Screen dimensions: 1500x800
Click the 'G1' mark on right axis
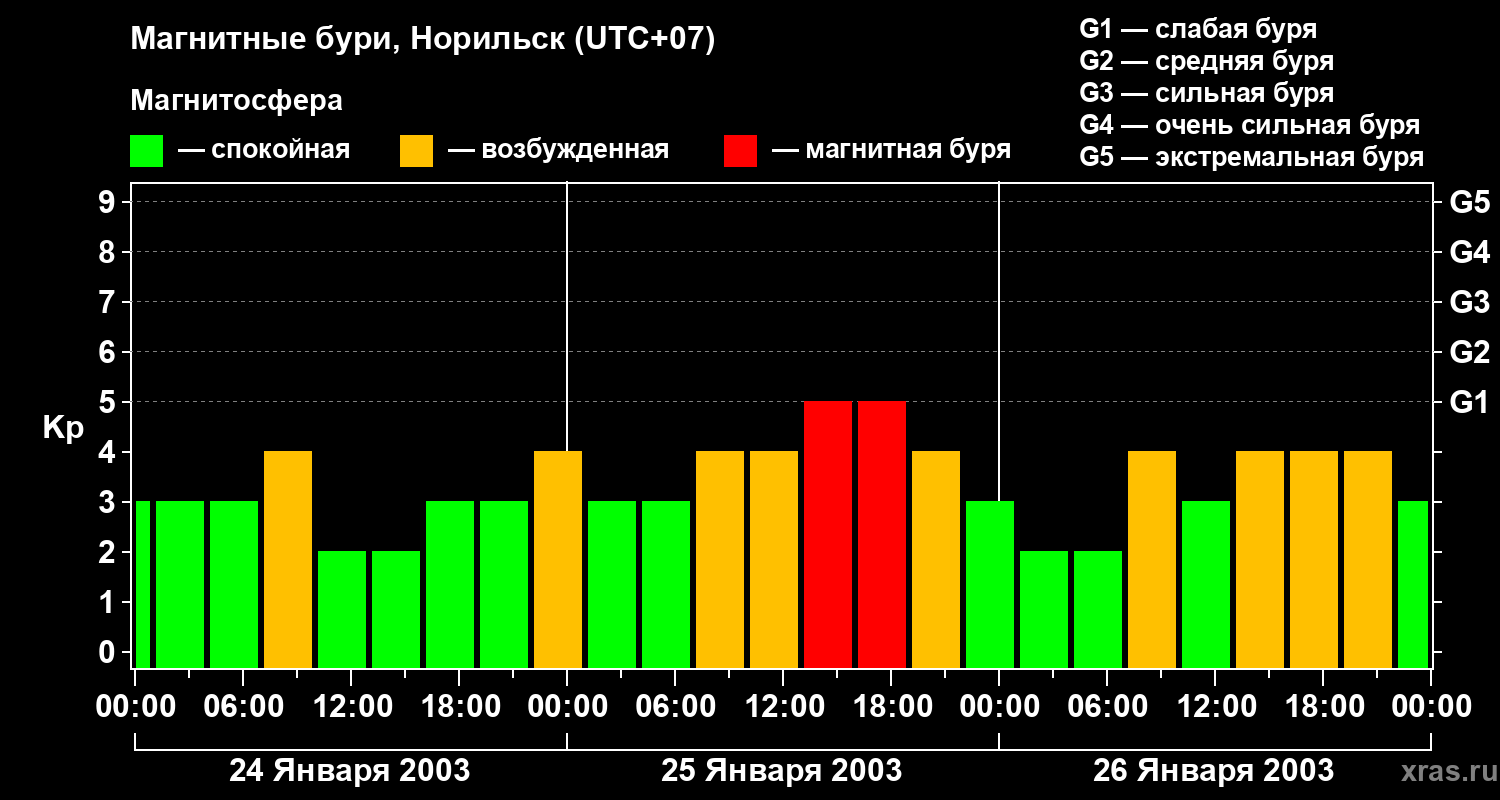1469,402
